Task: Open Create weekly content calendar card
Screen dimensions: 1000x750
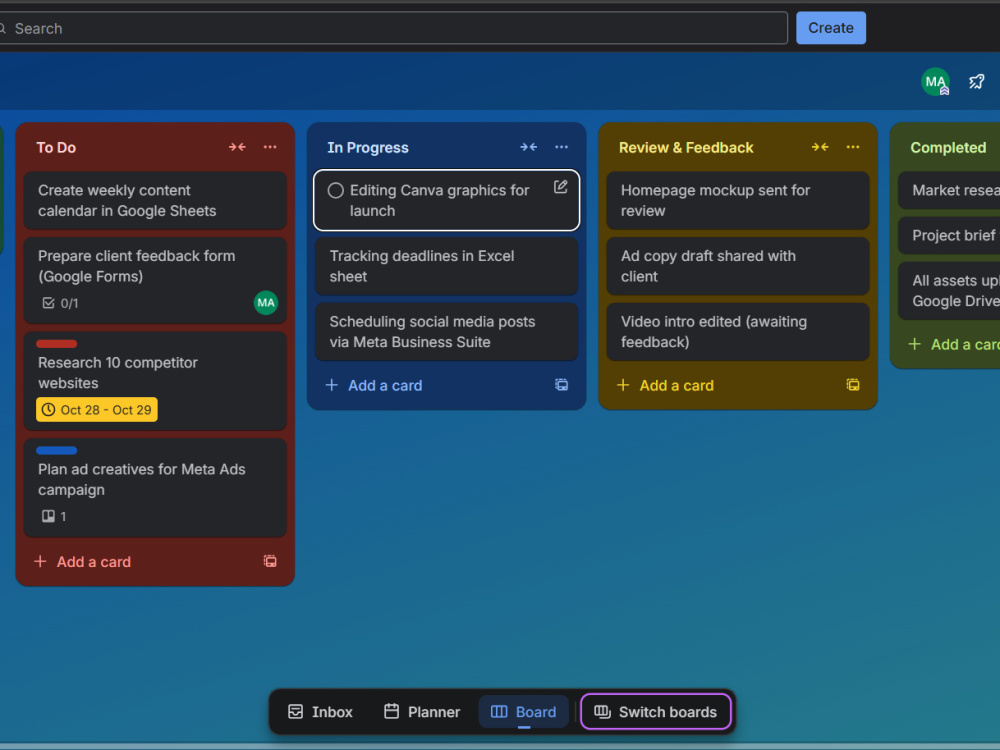Action: coord(155,200)
